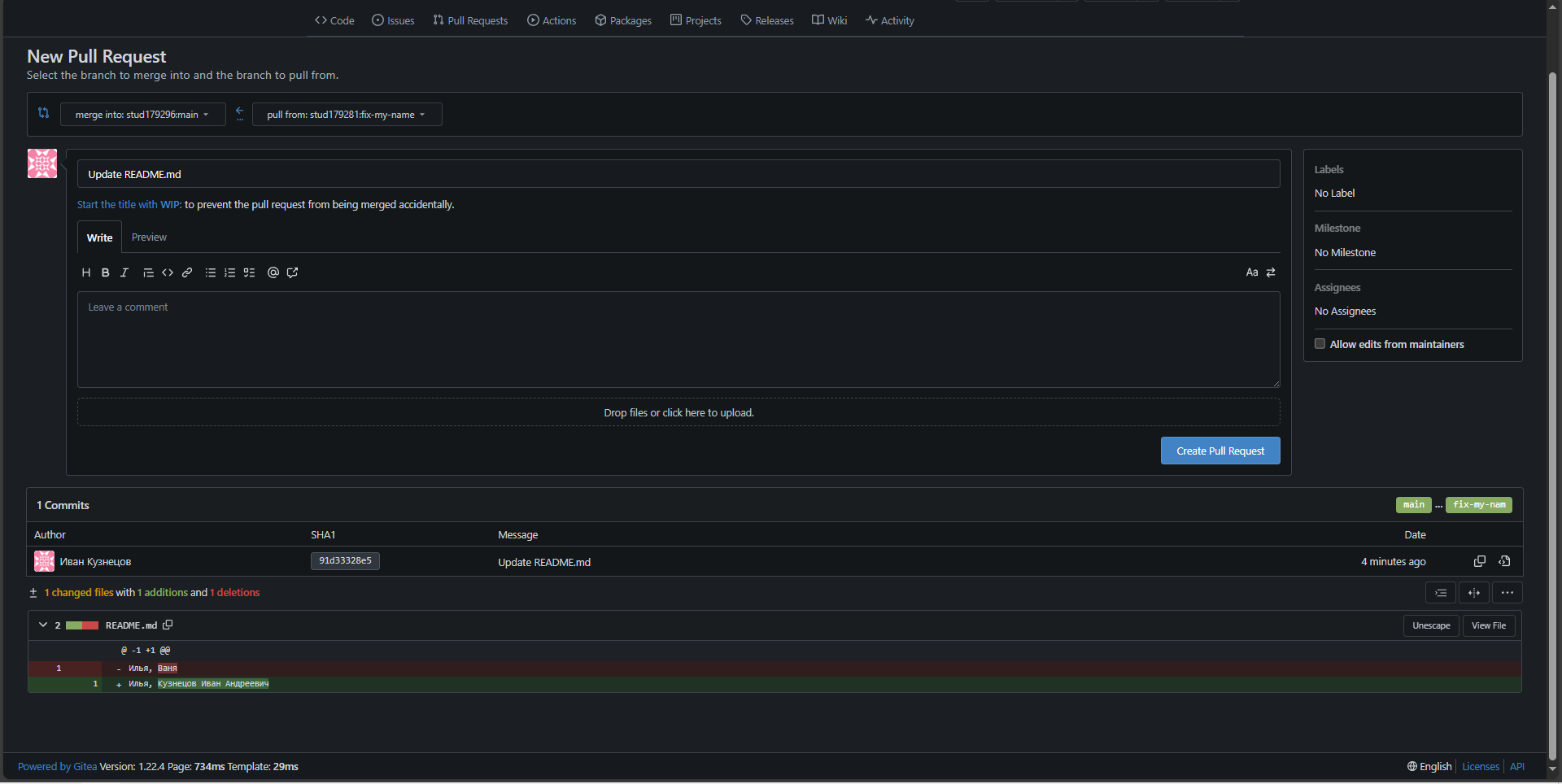Switch to the Preview tab
The height and width of the screenshot is (784, 1562).
[149, 237]
